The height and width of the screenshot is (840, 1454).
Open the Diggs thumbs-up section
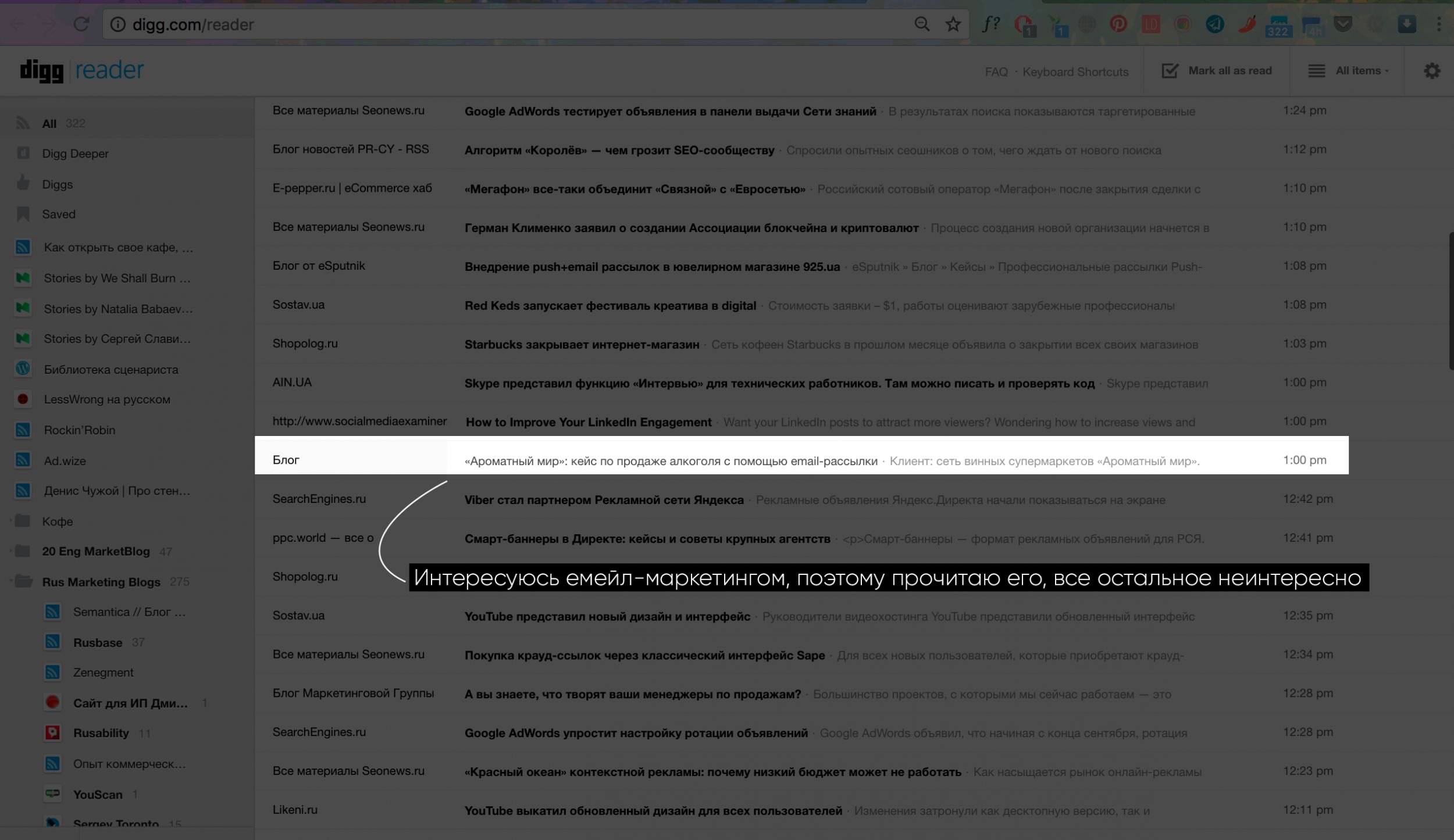pos(23,184)
